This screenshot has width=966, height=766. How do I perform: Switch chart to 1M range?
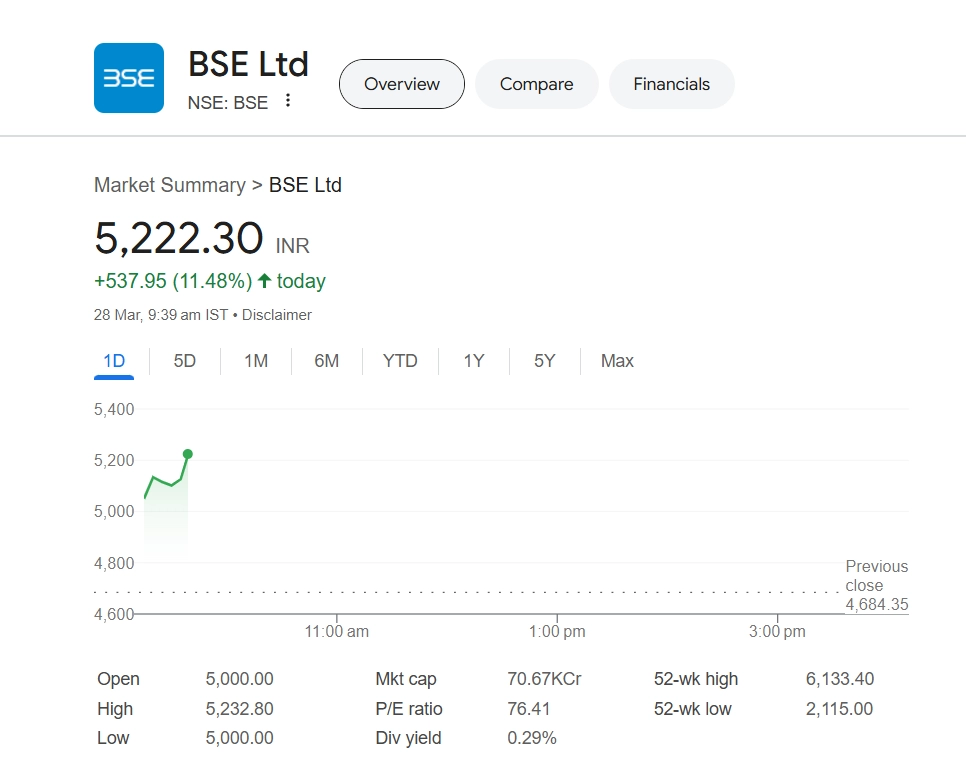(256, 361)
